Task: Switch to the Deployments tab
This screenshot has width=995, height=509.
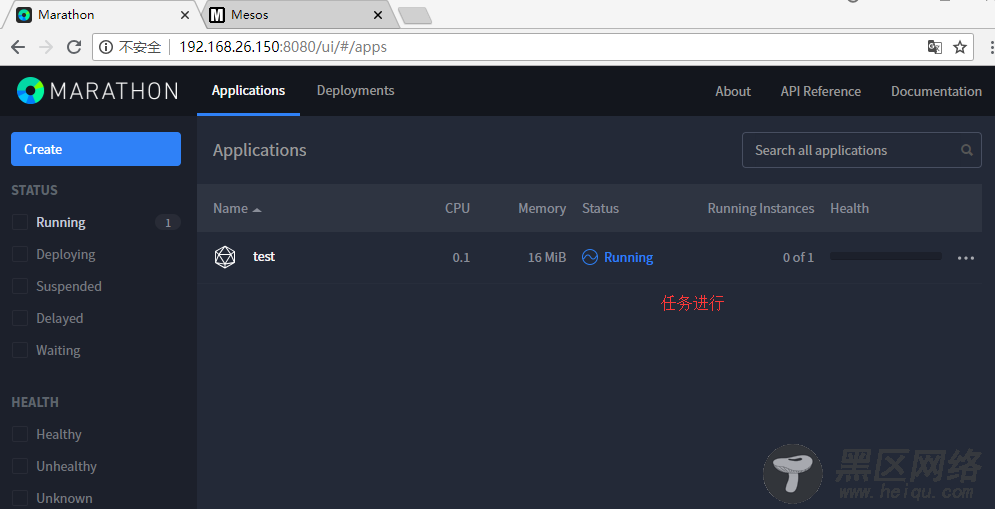Action: [x=355, y=91]
